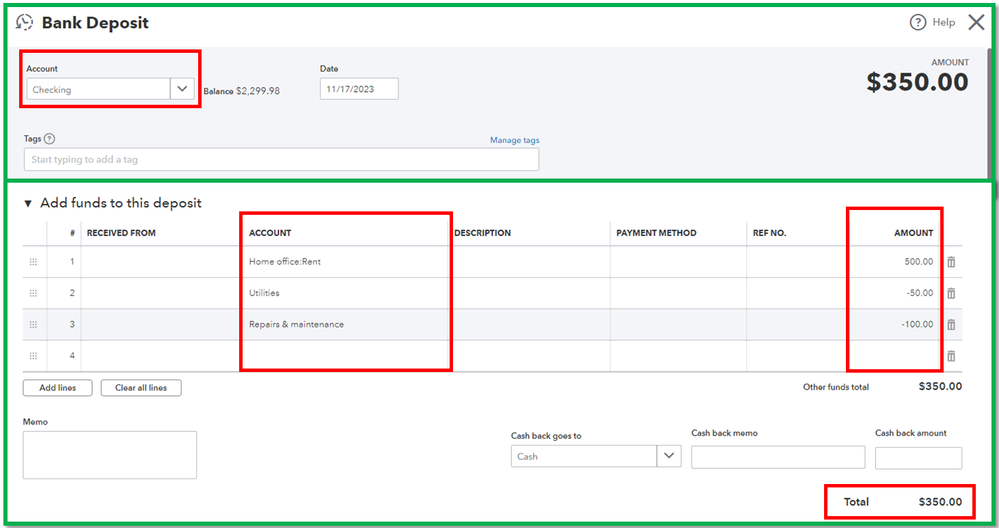Delete line 1 with trash icon

point(951,261)
